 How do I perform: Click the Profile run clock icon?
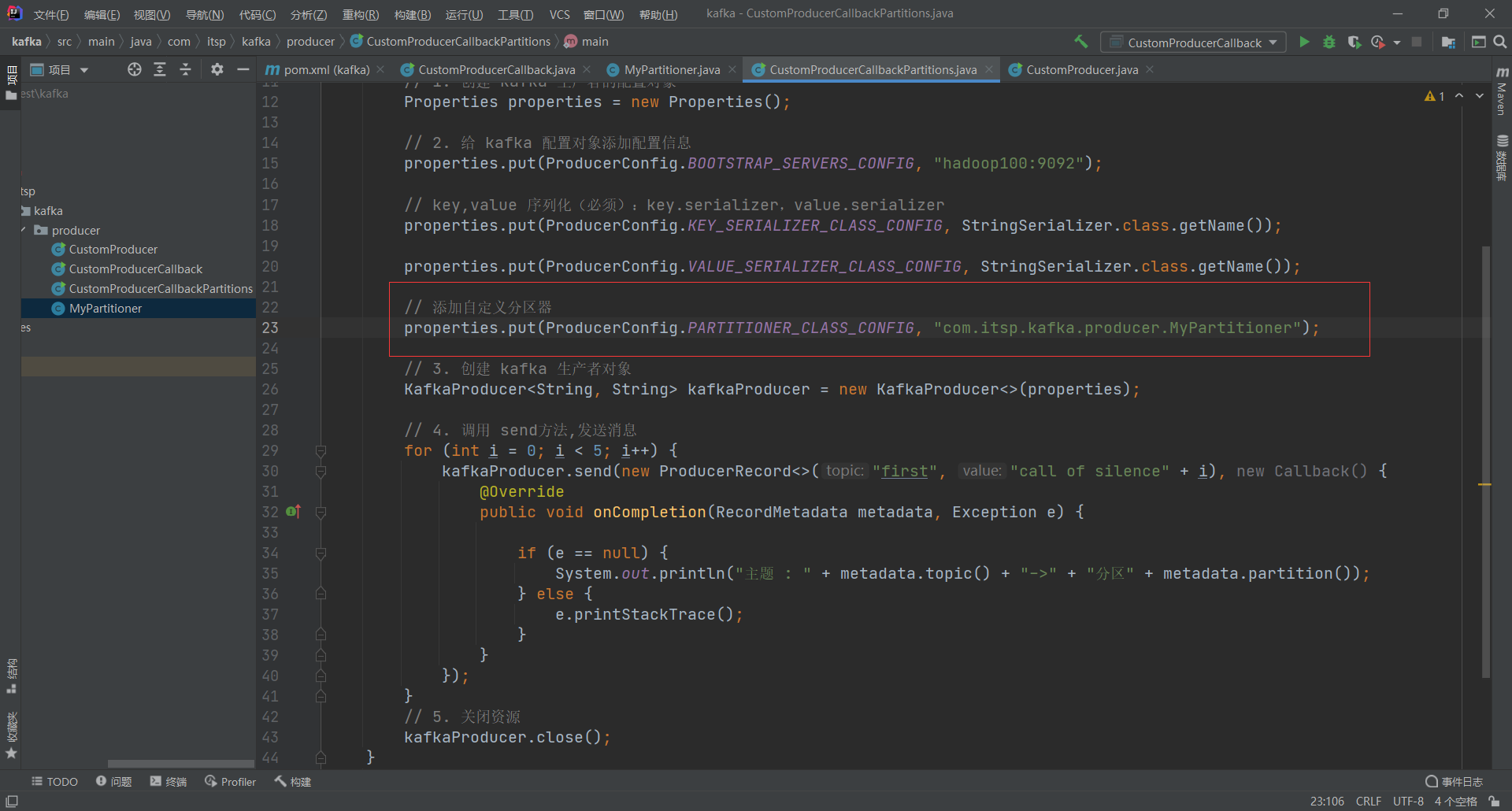(1378, 42)
